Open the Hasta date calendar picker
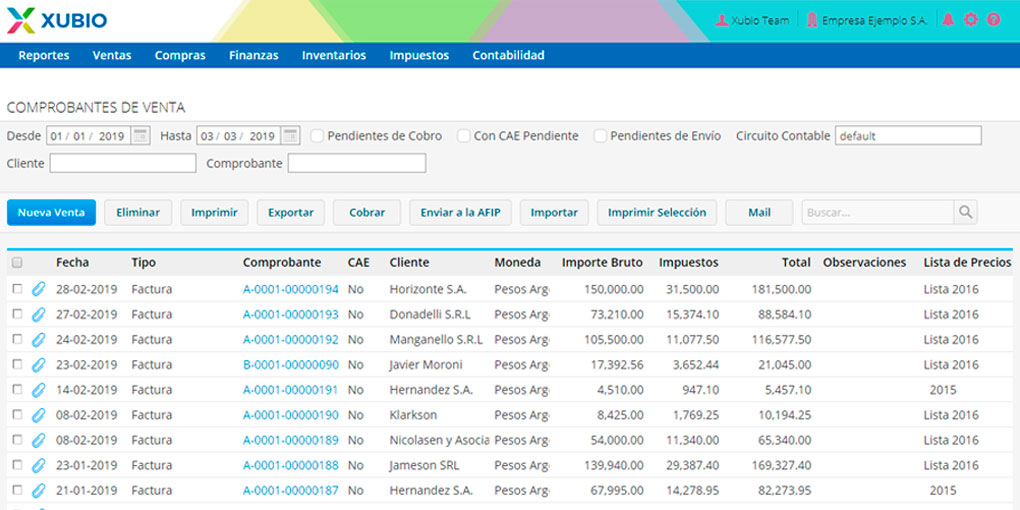Viewport: 1020px width, 510px height. coord(290,136)
